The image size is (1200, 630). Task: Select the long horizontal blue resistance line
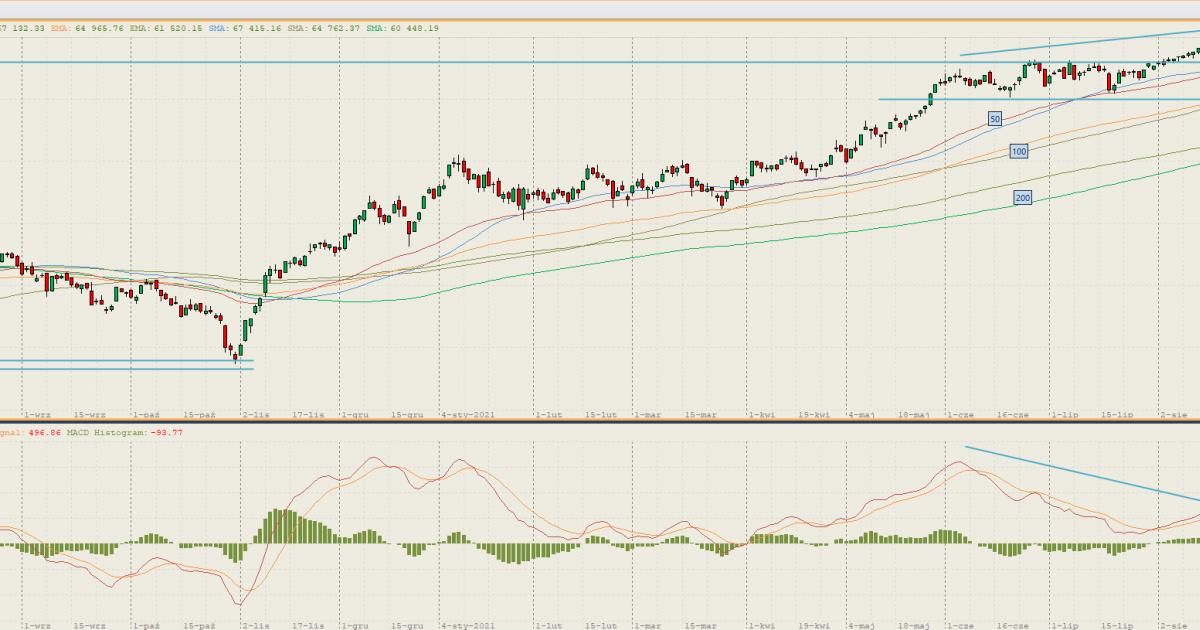500,62
